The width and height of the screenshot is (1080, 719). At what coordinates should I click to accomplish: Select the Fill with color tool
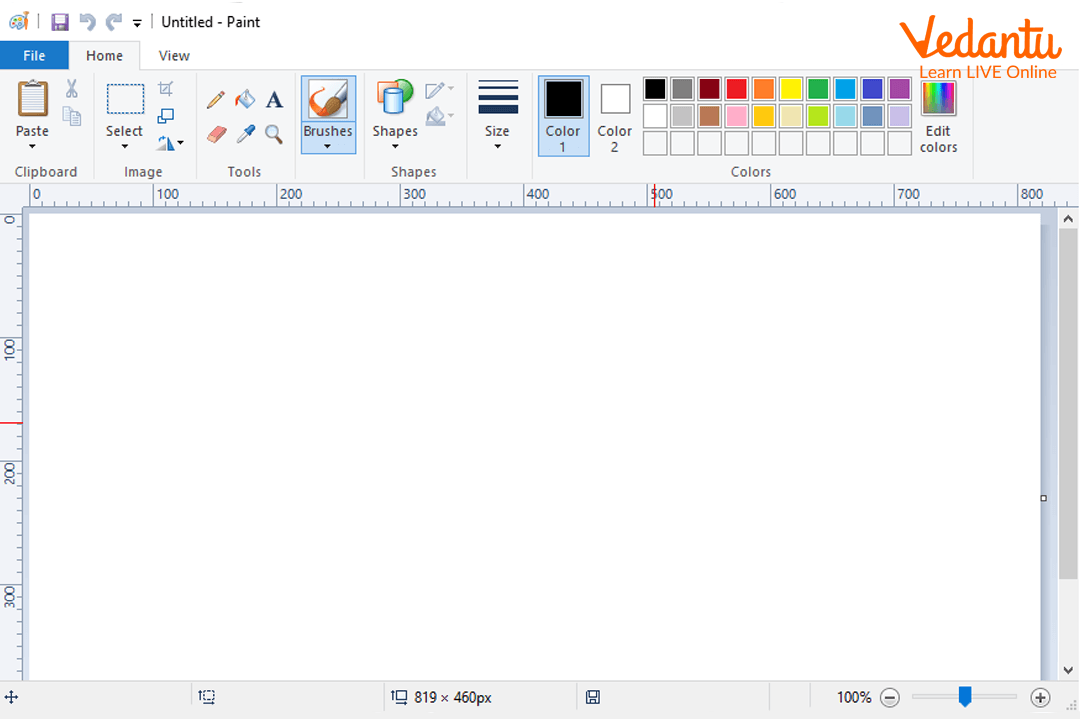[245, 99]
